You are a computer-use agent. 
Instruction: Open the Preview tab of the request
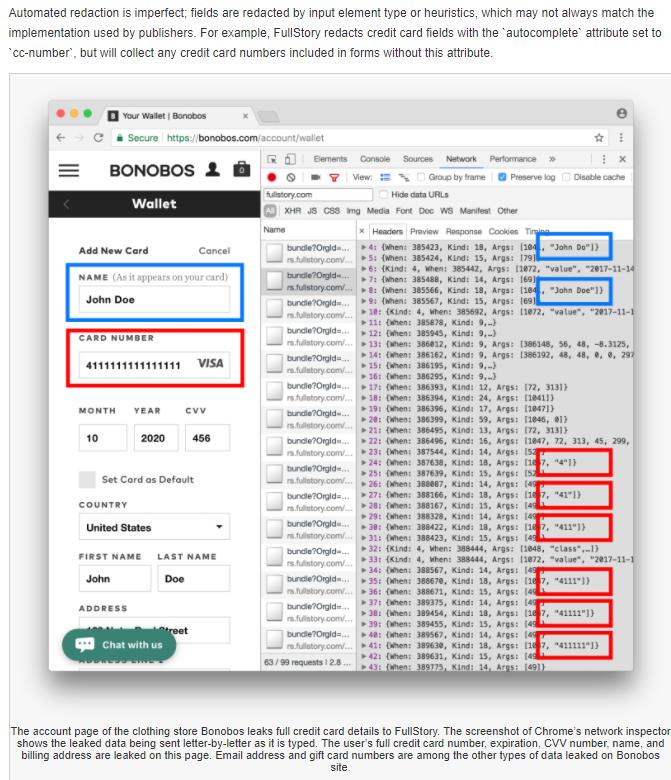click(x=424, y=232)
